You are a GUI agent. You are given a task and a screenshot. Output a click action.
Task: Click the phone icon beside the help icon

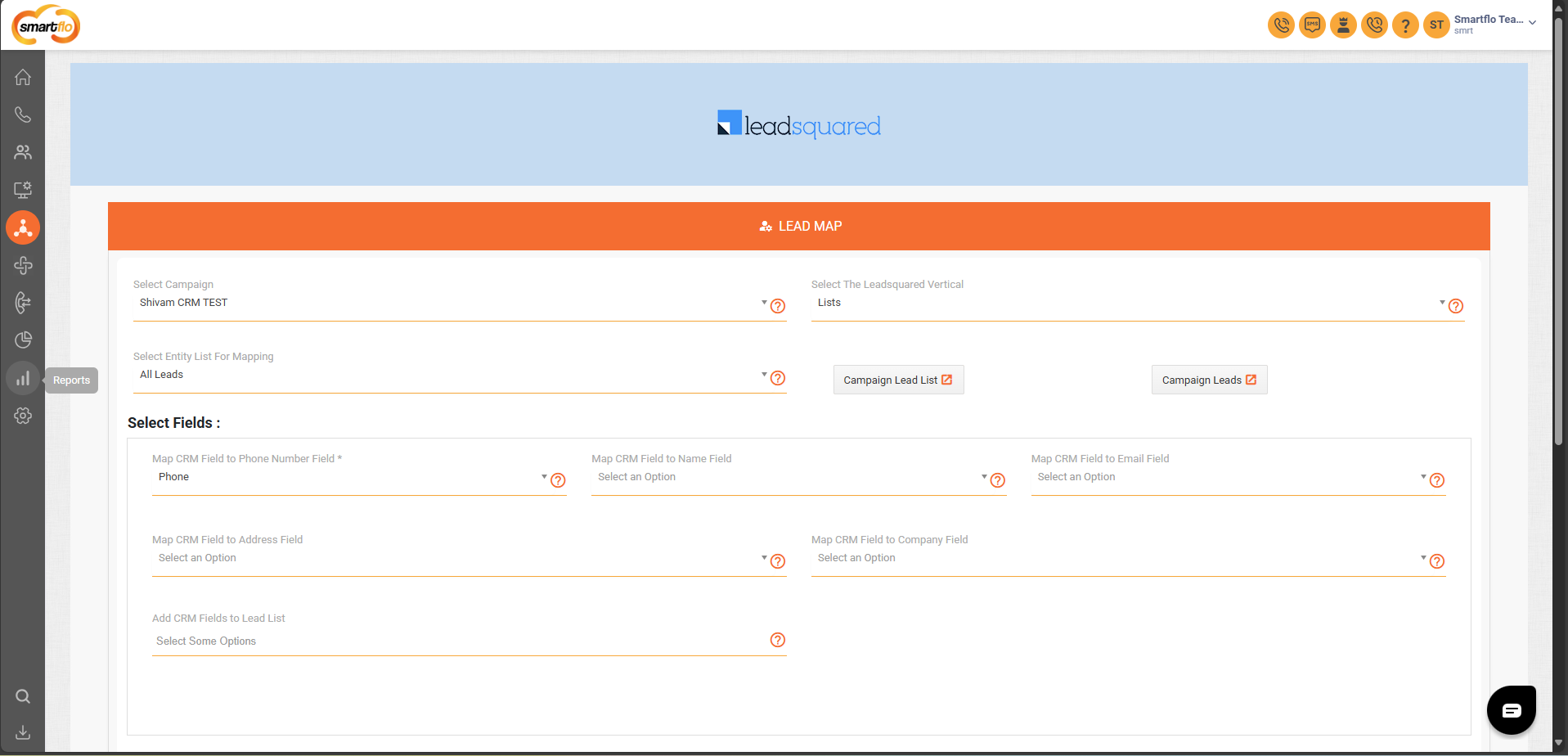[1374, 25]
